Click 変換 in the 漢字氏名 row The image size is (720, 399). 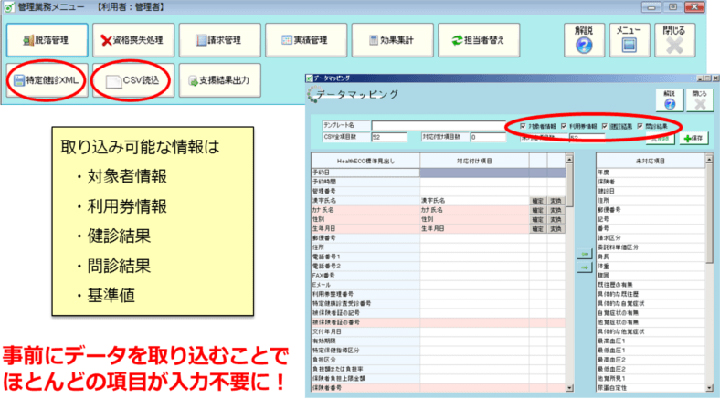[x=556, y=201]
